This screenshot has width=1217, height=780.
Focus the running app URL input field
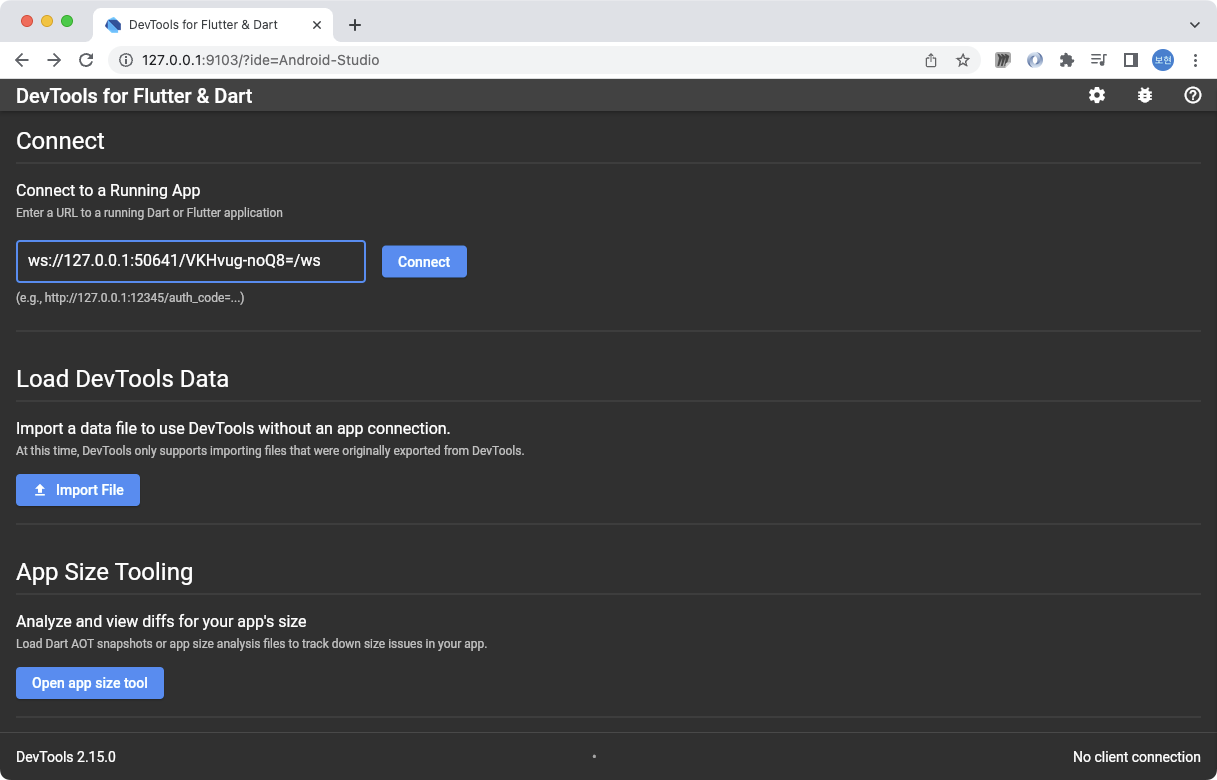coord(191,261)
